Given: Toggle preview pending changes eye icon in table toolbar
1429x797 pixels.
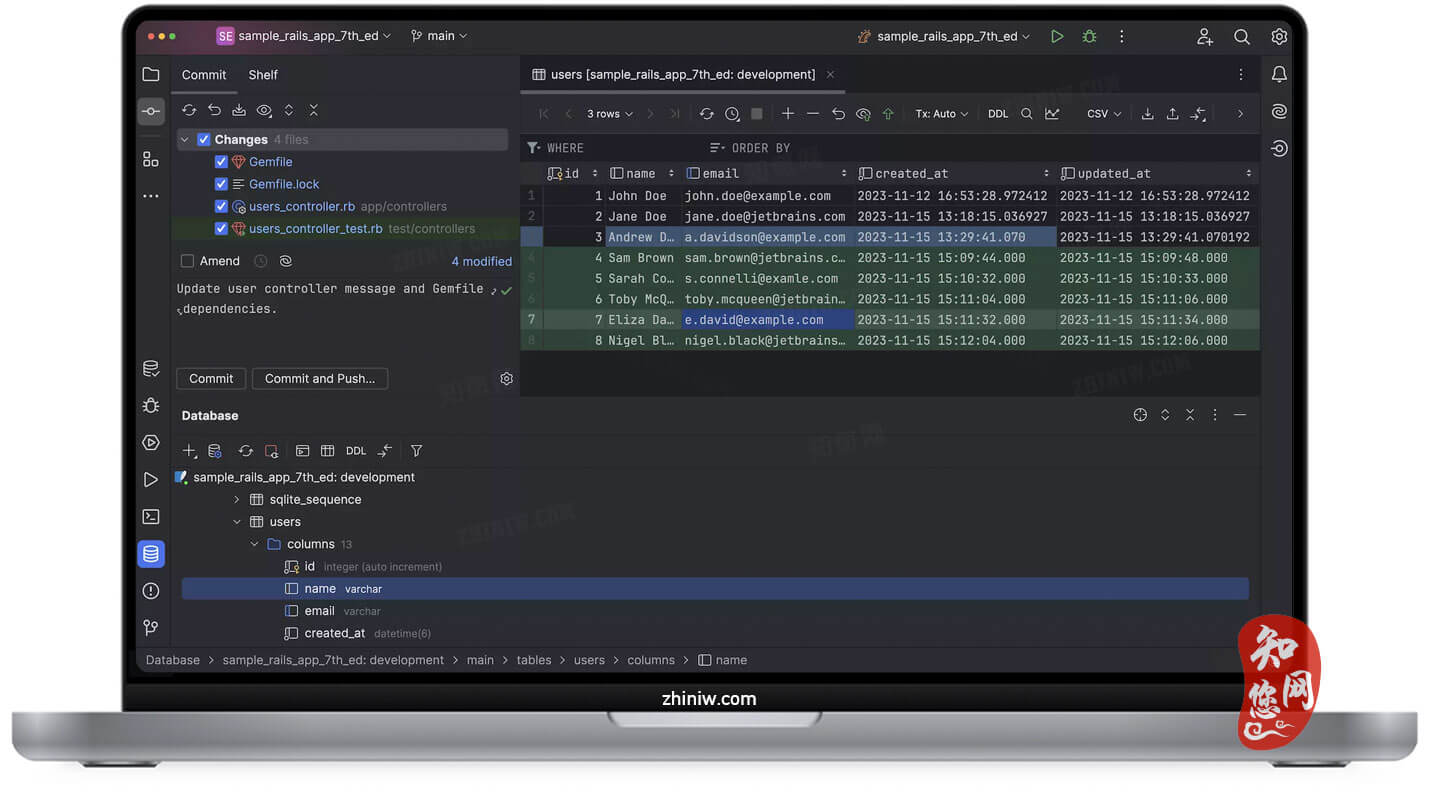Looking at the screenshot, I should click(863, 114).
